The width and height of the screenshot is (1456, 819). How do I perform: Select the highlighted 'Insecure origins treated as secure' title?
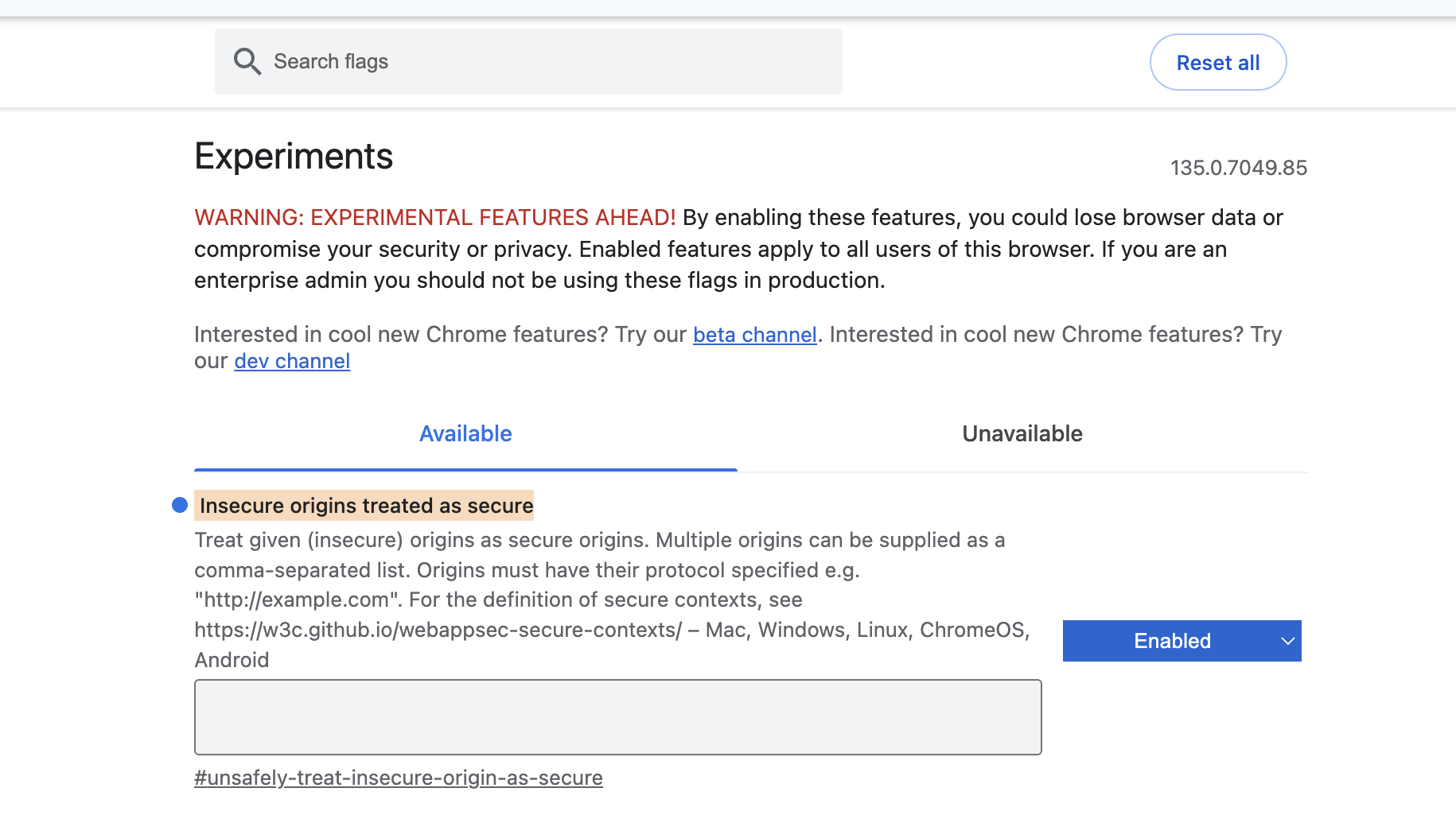366,506
